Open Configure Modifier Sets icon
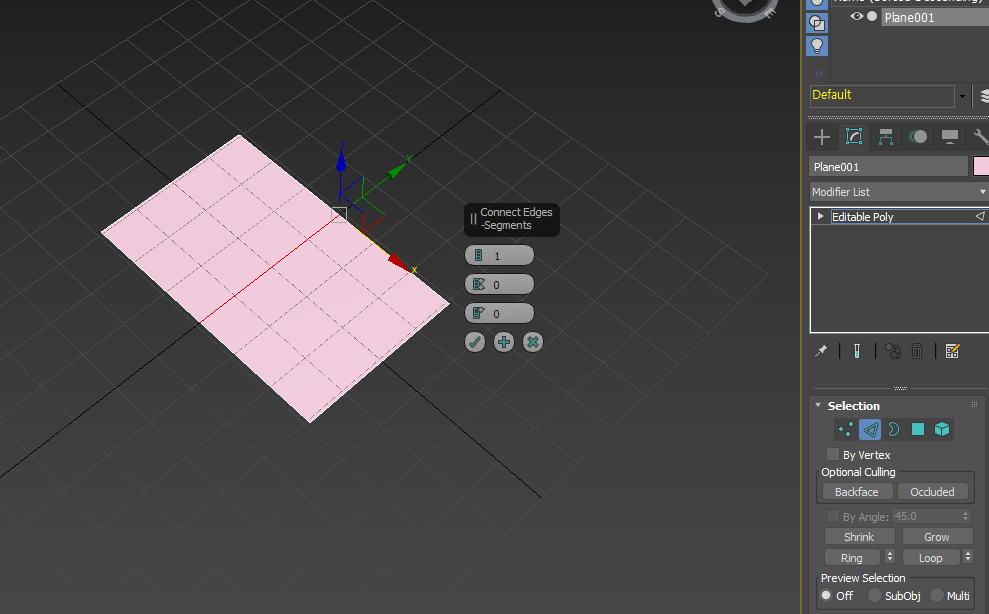This screenshot has height=614, width=989. (x=952, y=351)
